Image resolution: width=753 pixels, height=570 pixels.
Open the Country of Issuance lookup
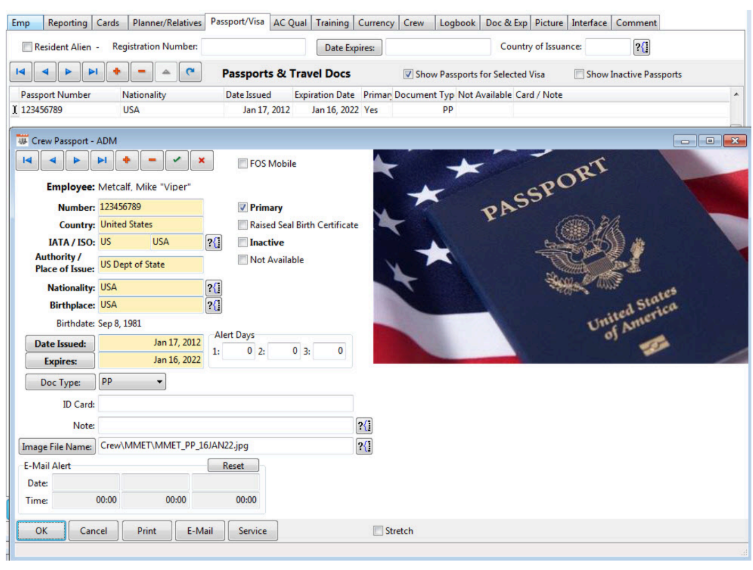(642, 47)
